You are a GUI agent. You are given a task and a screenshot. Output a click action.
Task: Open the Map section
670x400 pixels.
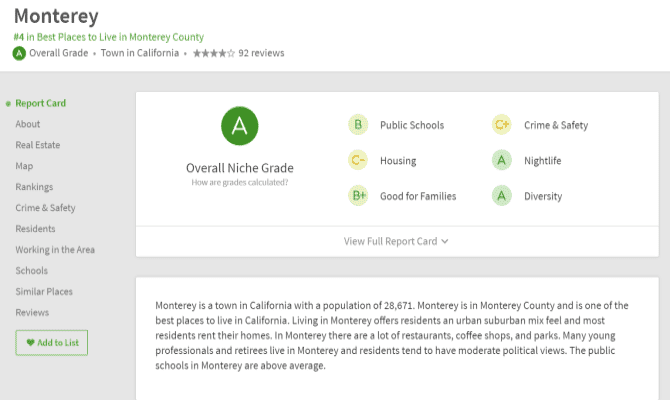(x=24, y=166)
